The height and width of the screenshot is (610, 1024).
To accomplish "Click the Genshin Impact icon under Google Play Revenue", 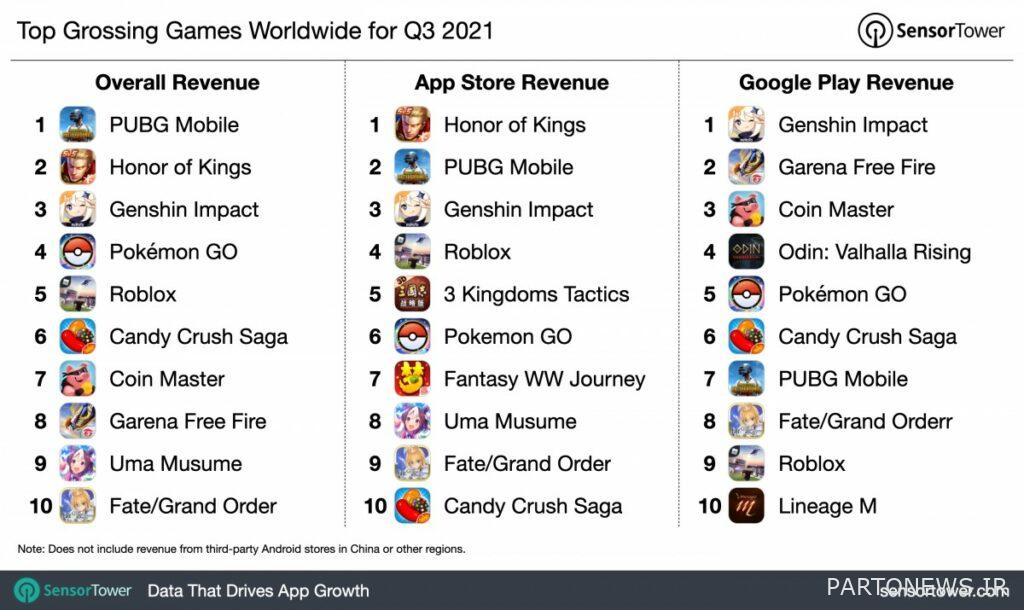I will coord(746,124).
